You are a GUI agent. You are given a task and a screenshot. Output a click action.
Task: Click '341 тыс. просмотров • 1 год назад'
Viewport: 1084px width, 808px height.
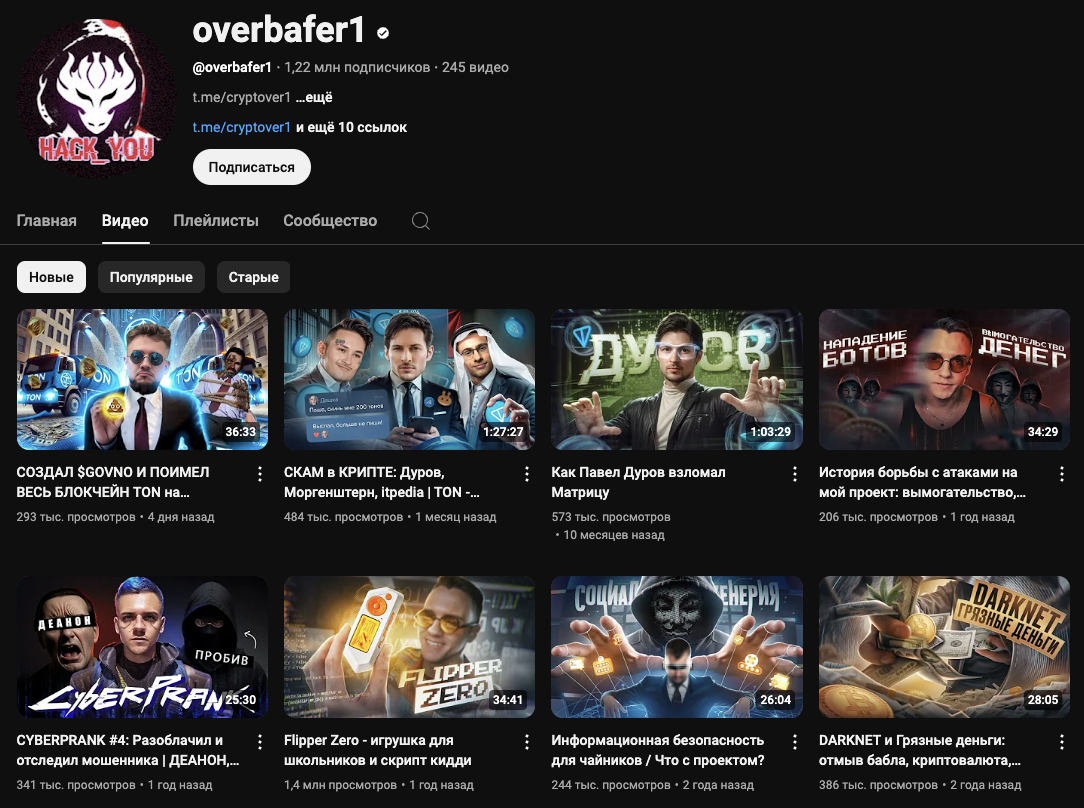coord(115,785)
